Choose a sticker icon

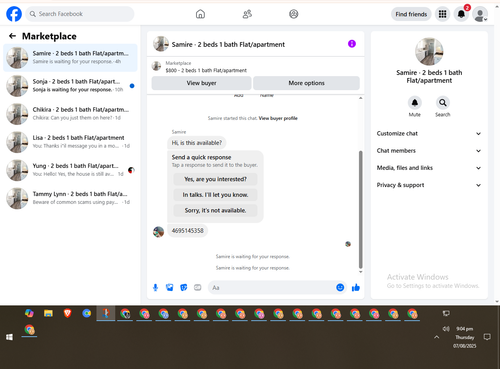(x=184, y=287)
